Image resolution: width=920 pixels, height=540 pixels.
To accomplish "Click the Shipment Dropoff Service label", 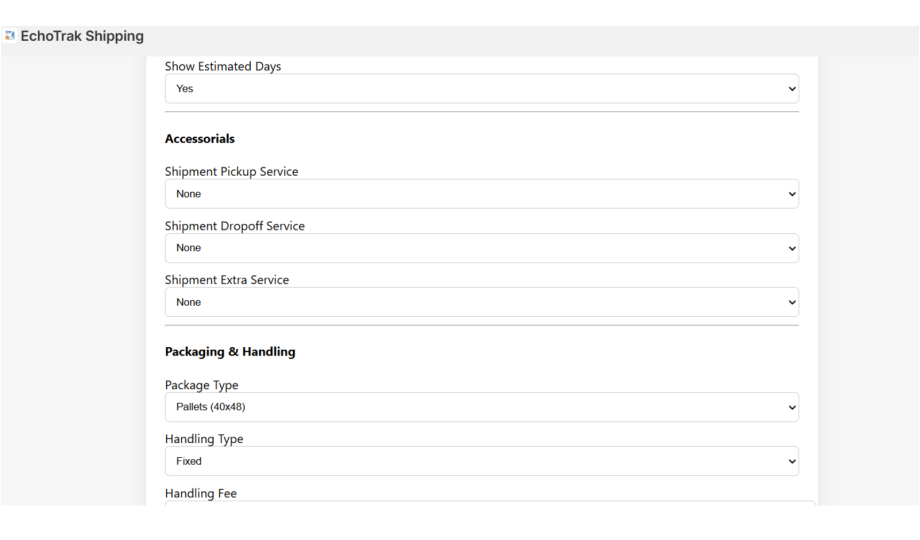I will click(x=234, y=226).
